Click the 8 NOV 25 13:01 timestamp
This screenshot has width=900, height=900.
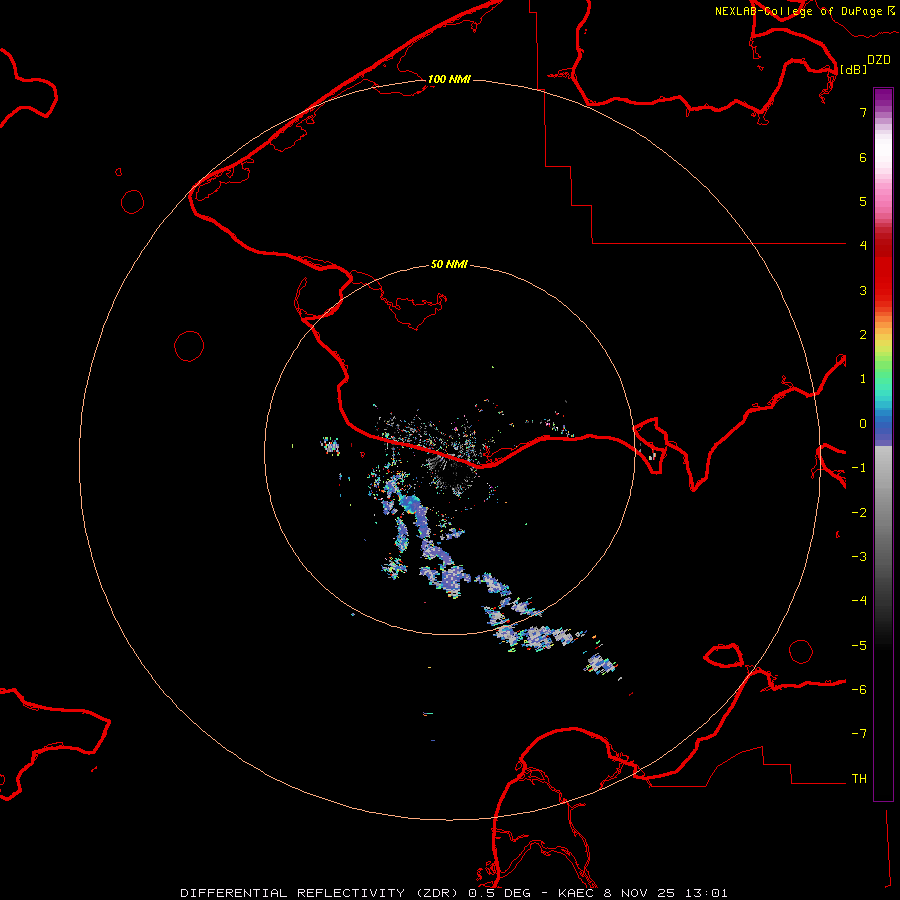[x=666, y=893]
